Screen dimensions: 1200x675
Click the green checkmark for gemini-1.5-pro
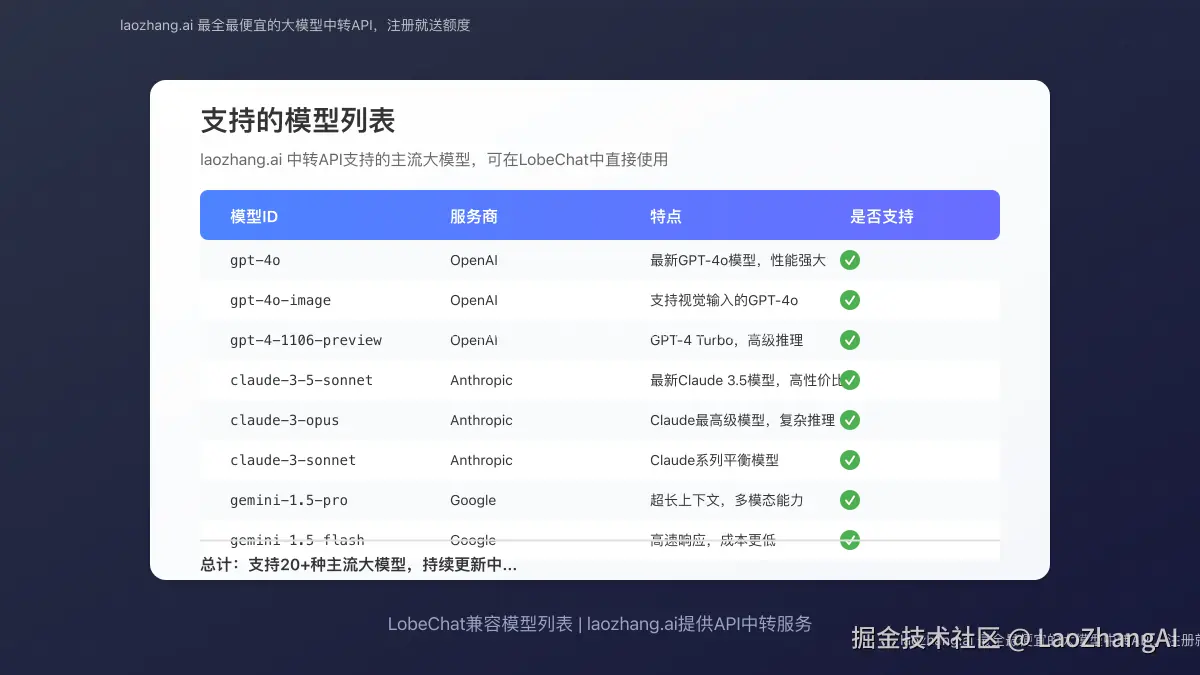[x=850, y=500]
